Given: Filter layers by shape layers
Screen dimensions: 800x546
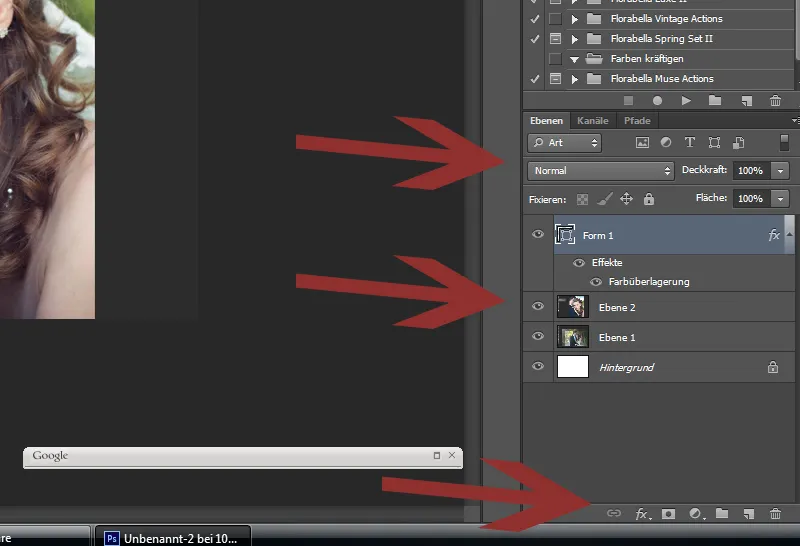Looking at the screenshot, I should pos(714,142).
